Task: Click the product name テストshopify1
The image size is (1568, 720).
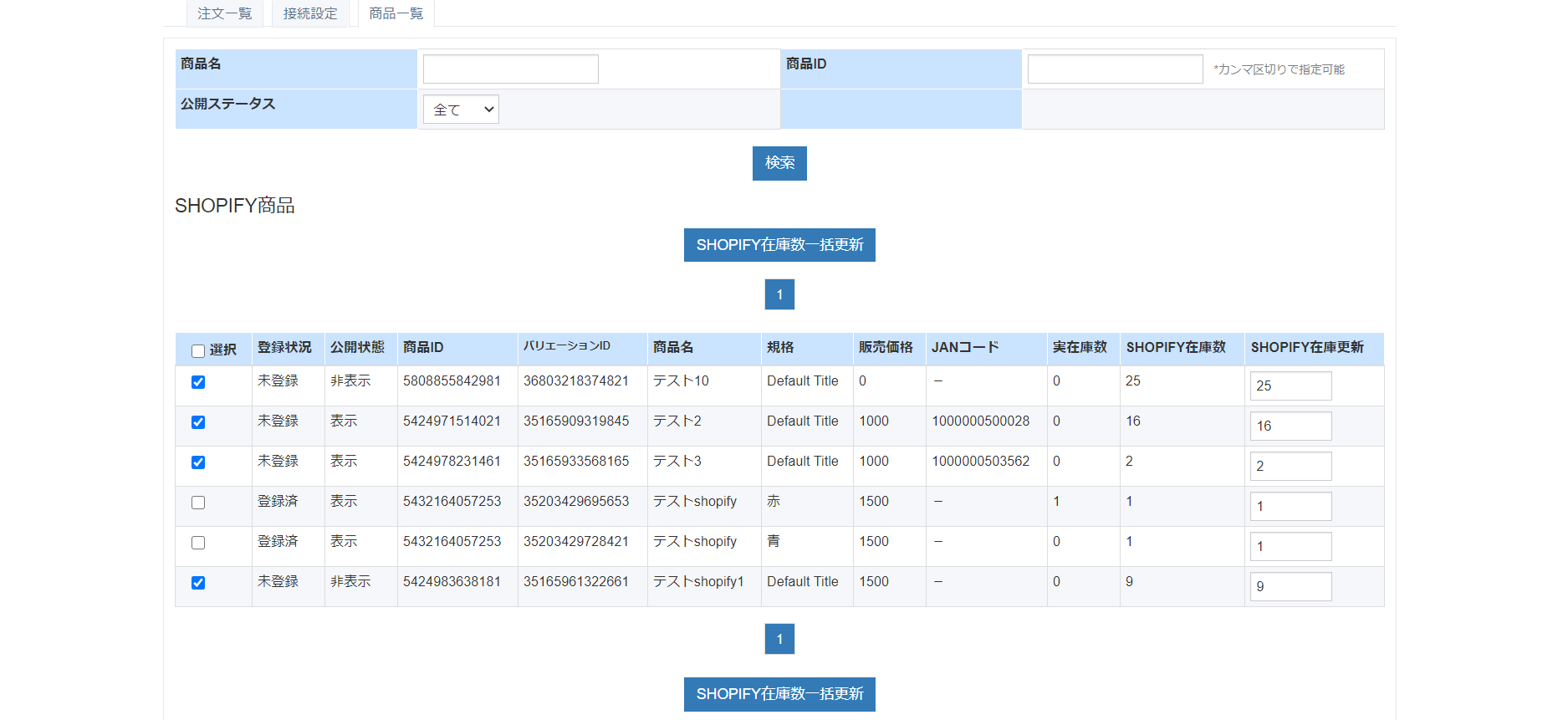Action: tap(698, 581)
